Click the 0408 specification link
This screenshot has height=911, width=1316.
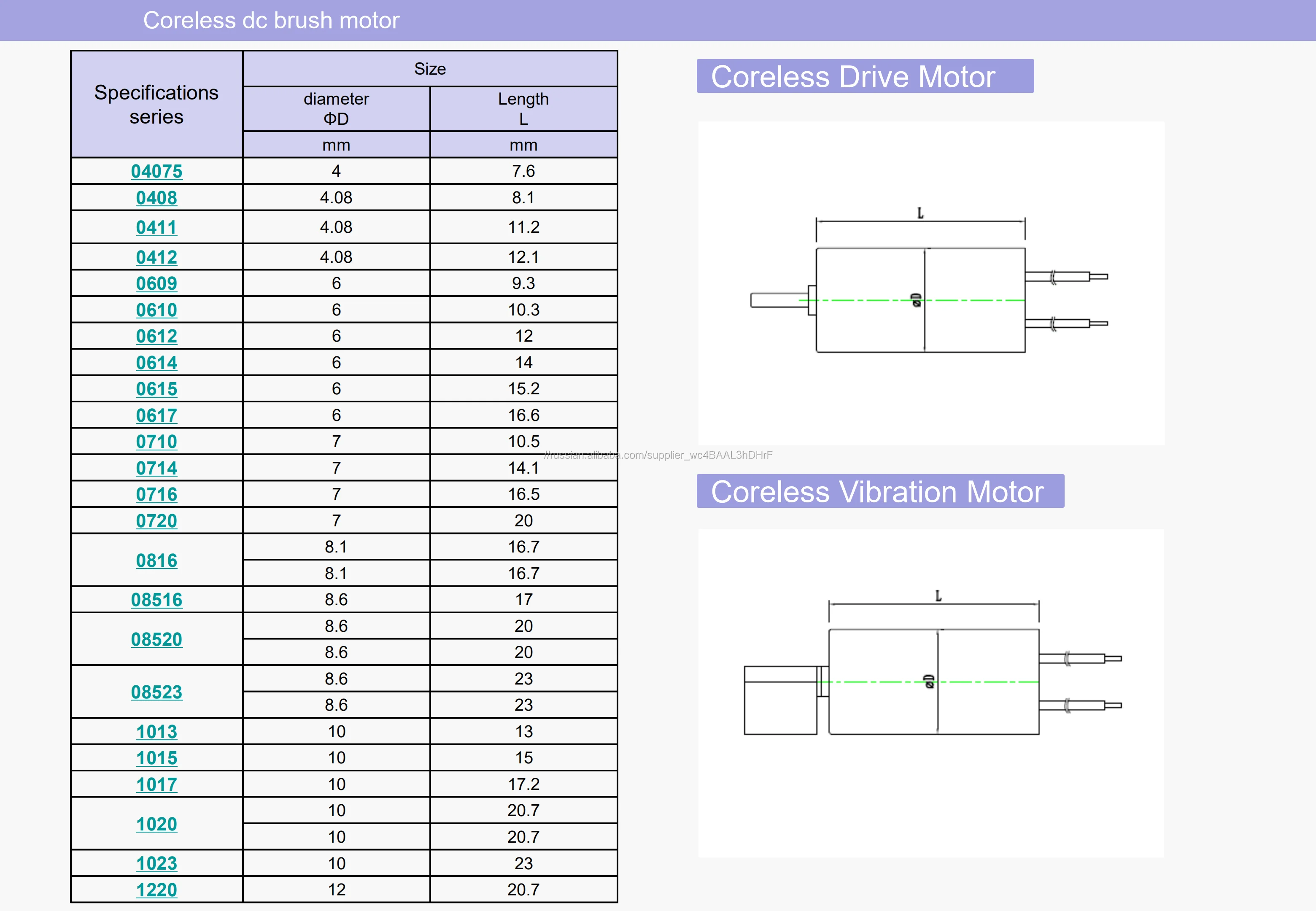click(x=156, y=197)
